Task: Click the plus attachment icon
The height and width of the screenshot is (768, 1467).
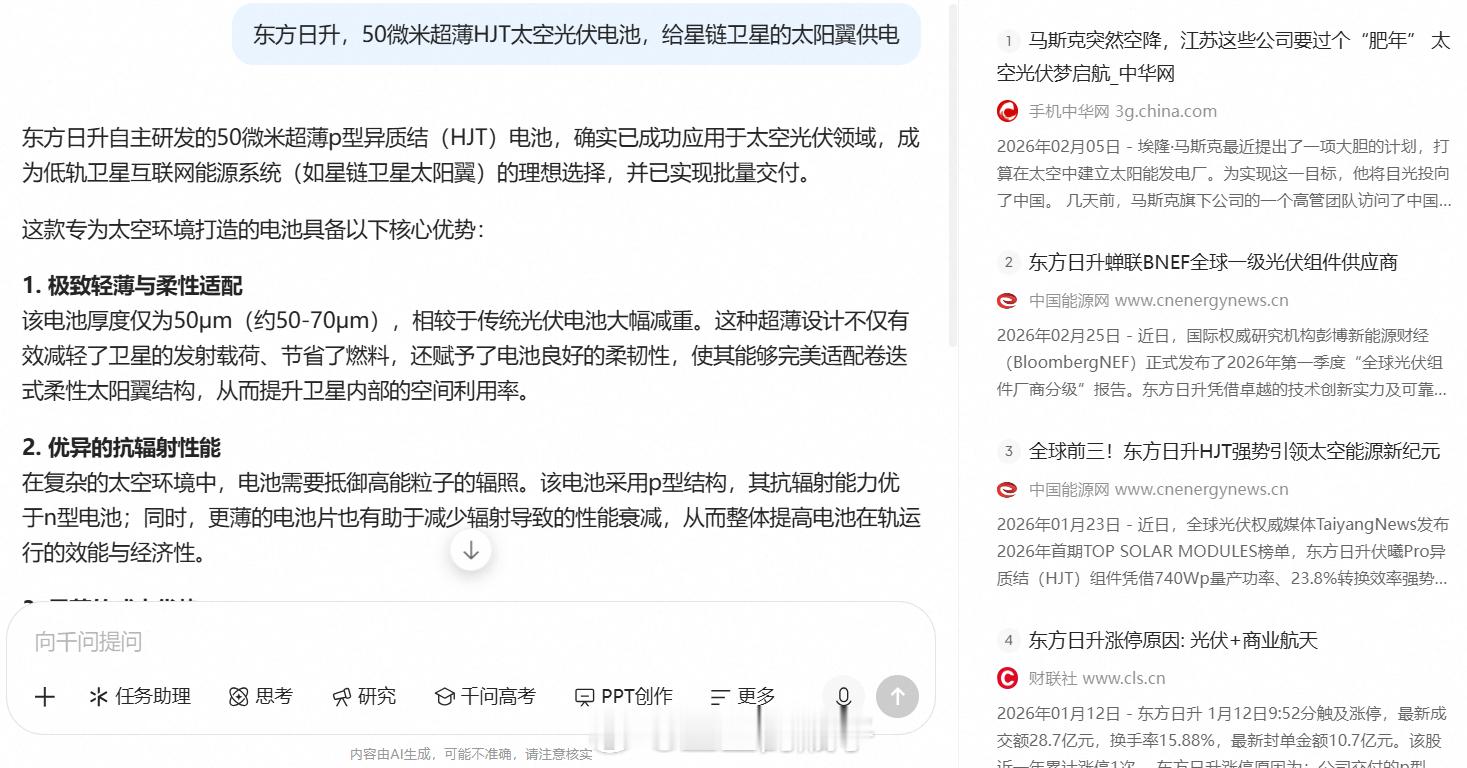Action: [x=45, y=697]
